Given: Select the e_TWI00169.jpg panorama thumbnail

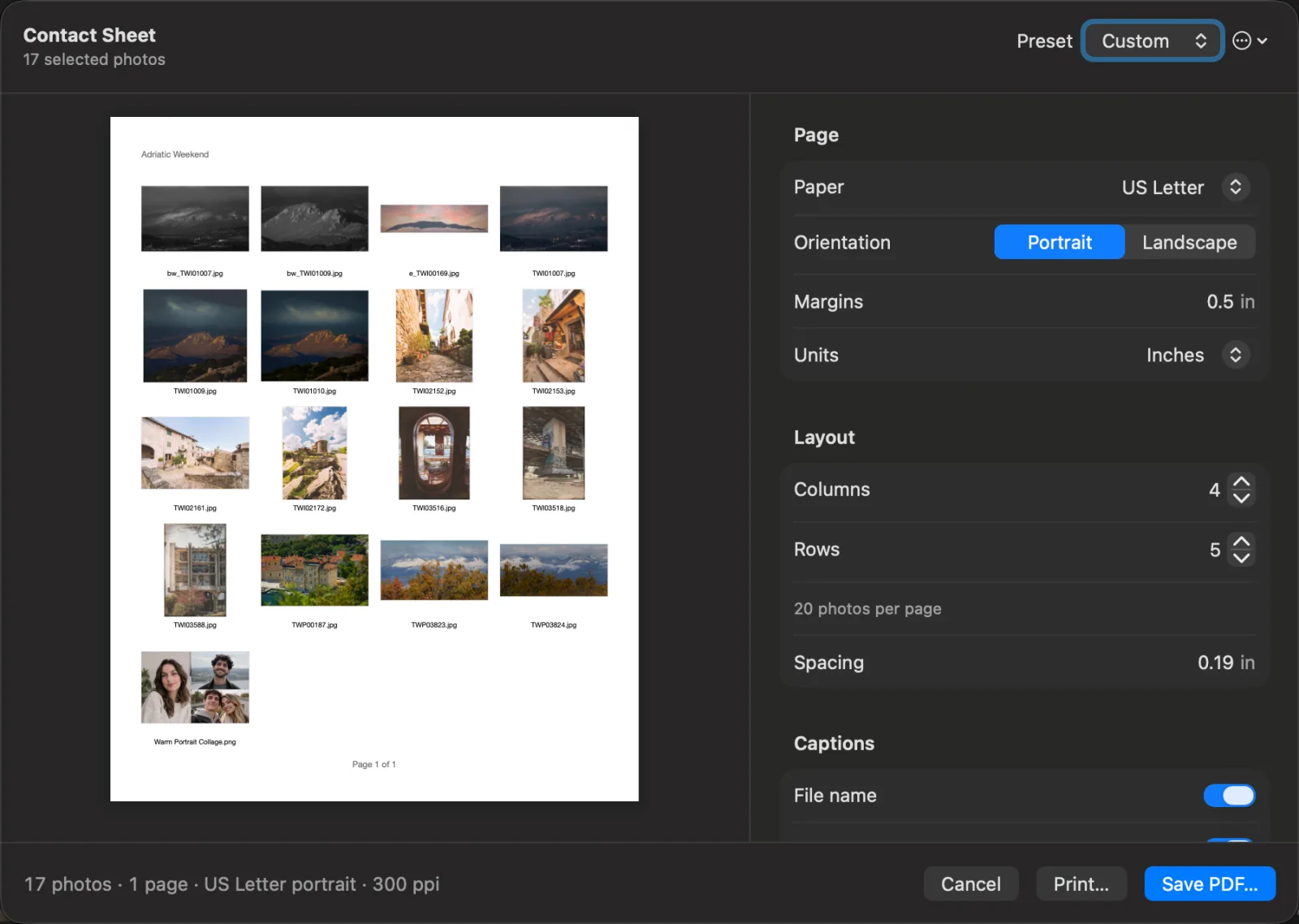Looking at the screenshot, I should (434, 218).
